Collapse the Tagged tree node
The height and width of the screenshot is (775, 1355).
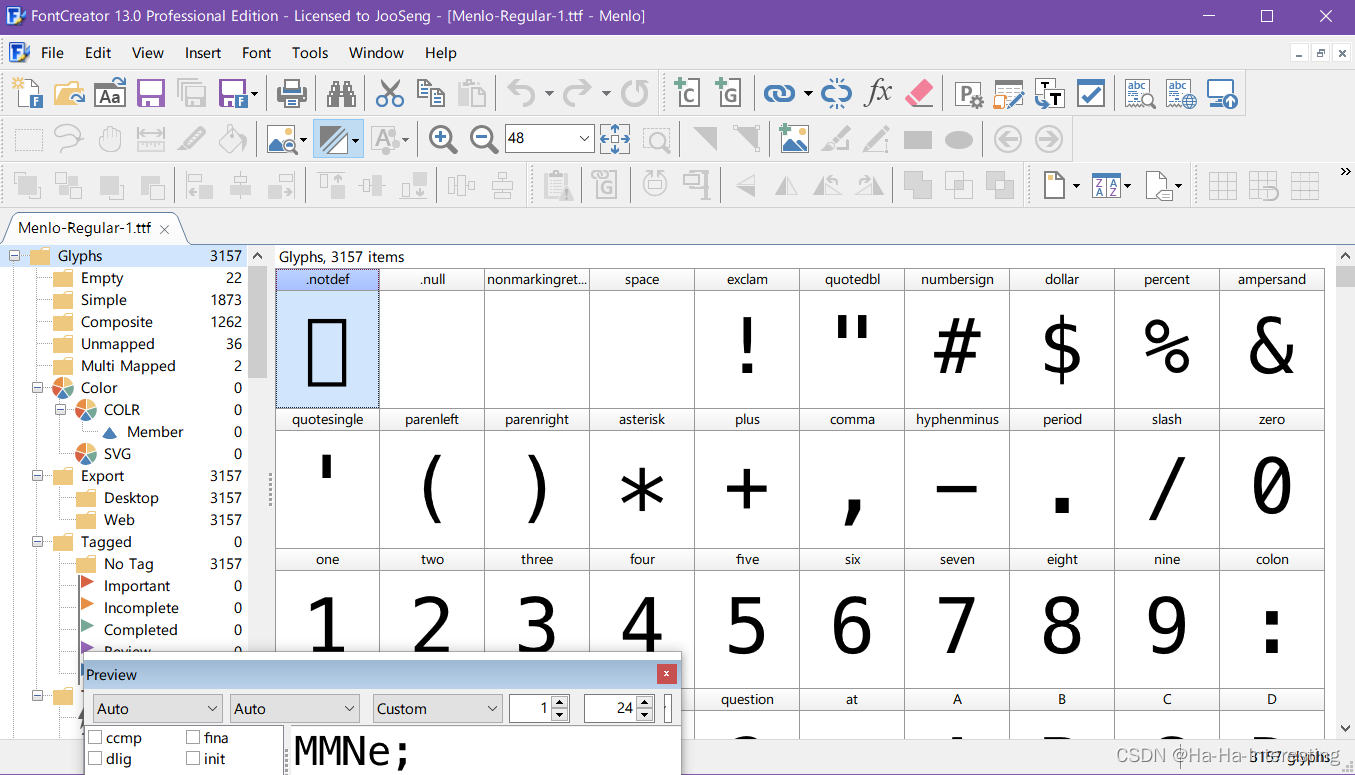[38, 542]
